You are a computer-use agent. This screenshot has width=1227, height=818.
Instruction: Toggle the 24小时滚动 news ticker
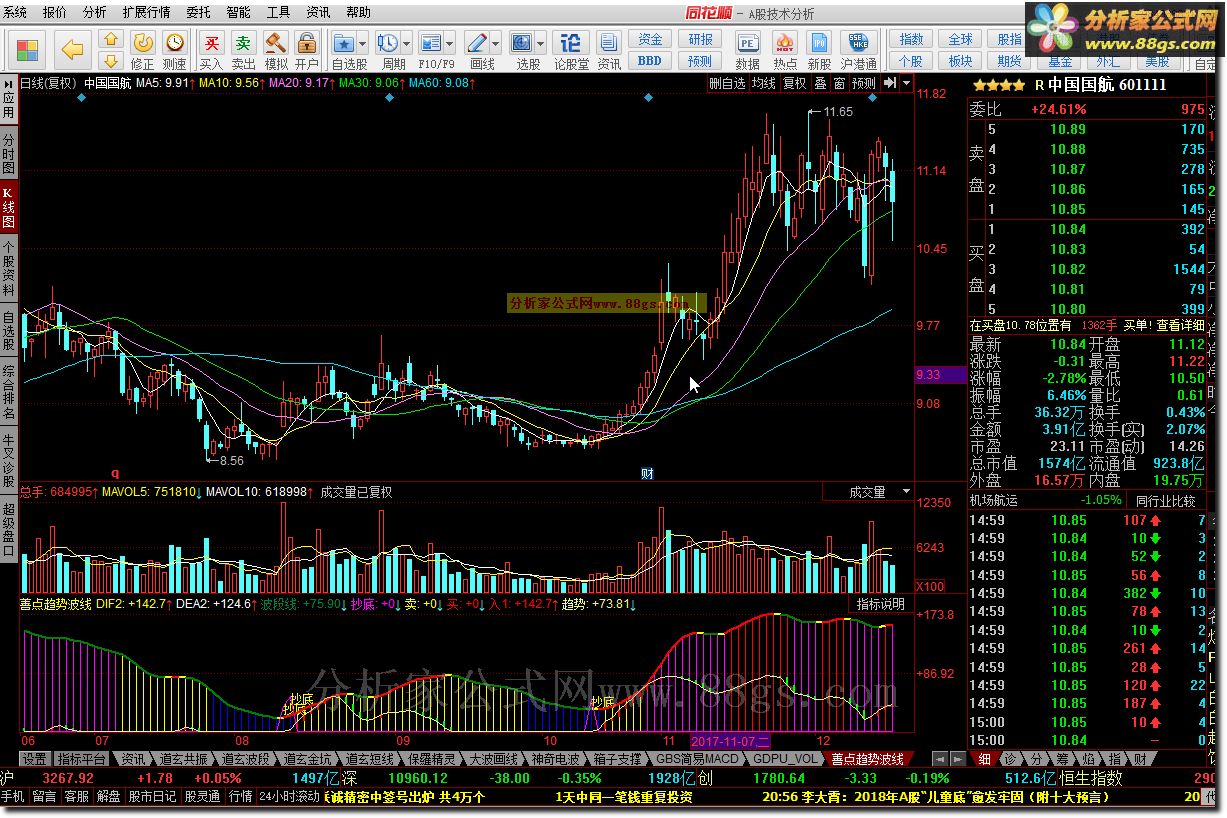coord(289,797)
